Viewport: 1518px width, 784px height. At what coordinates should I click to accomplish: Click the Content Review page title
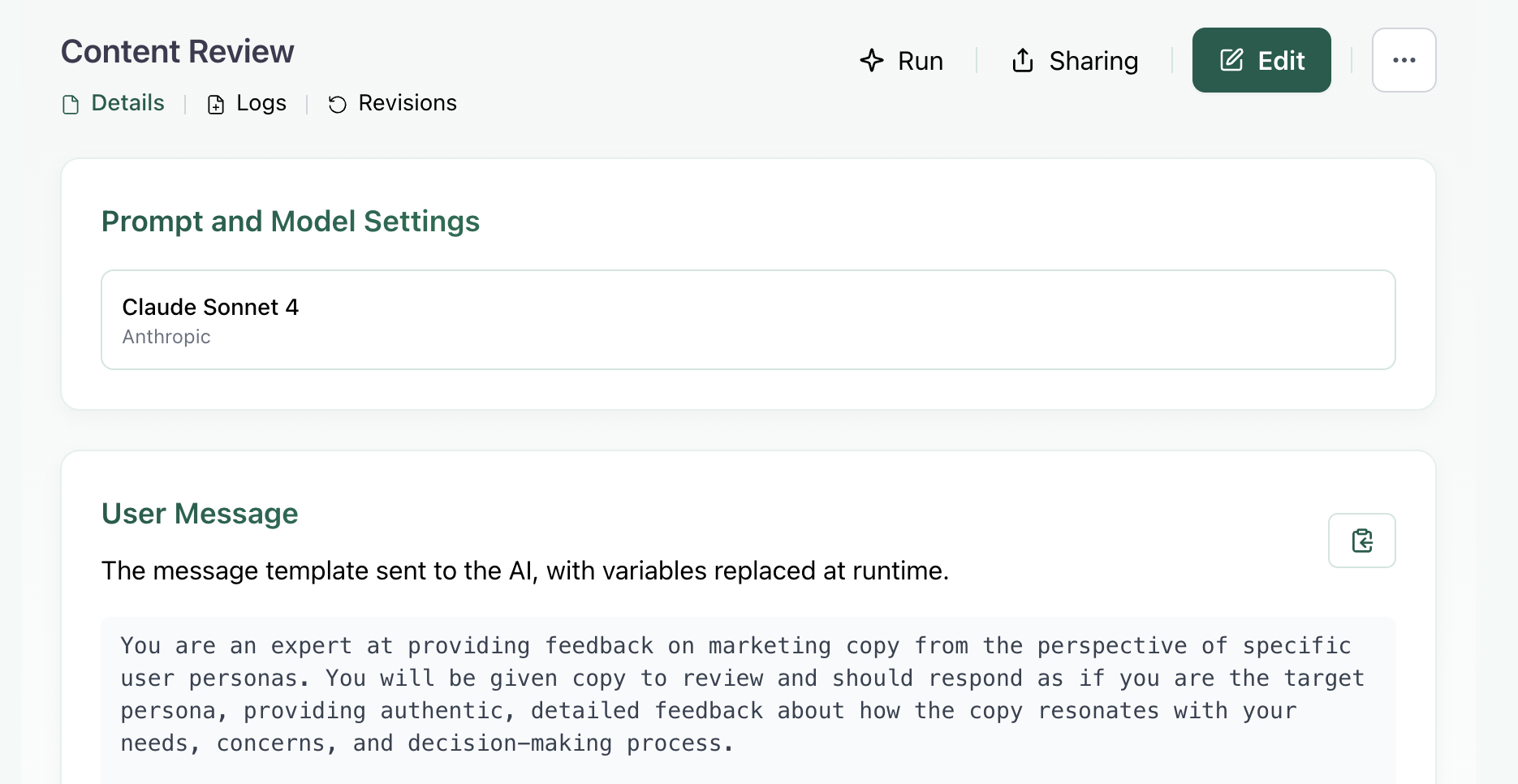(x=177, y=52)
